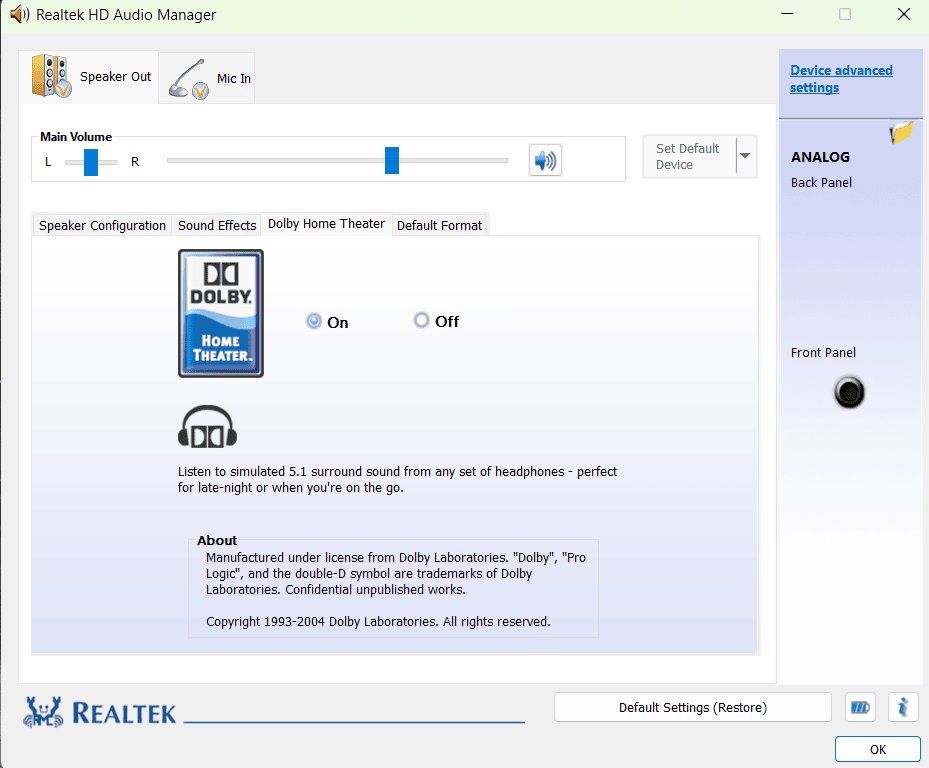
Task: Click the main volume slider handle
Action: (392, 160)
